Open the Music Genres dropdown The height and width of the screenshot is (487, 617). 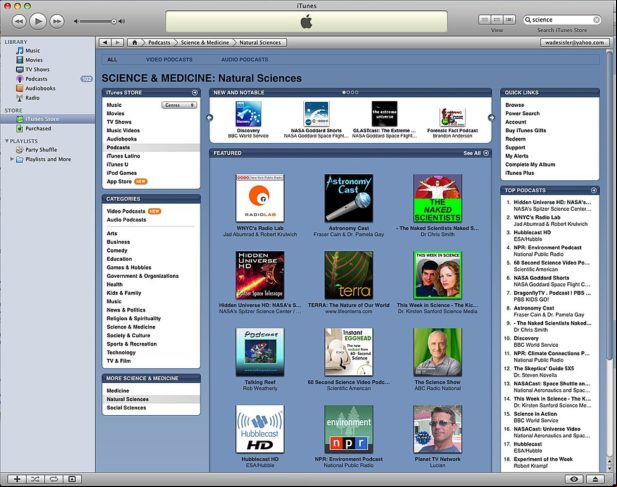179,105
